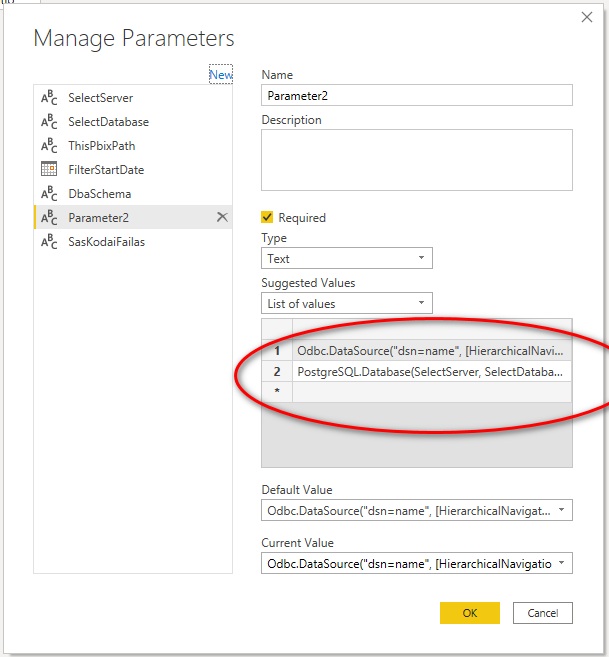Image resolution: width=609 pixels, height=657 pixels.
Task: Click the asterisk new row header
Action: [x=277, y=392]
